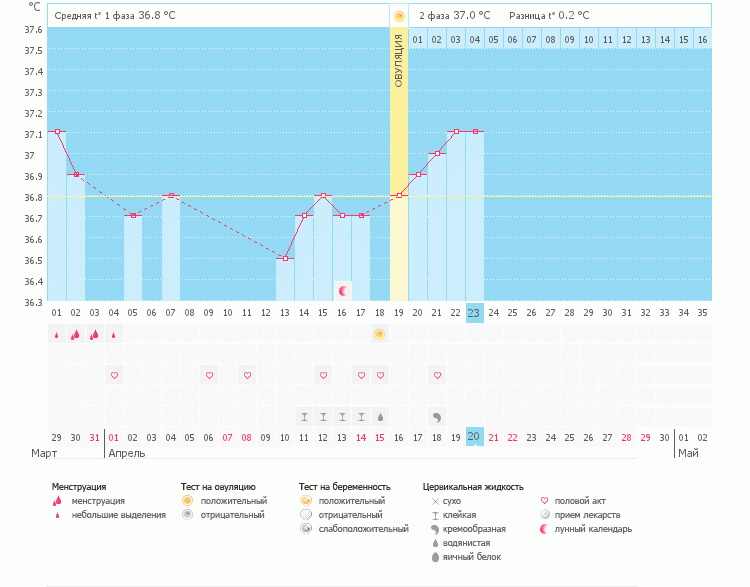Click the heart icon on cycle day 21
Screen dimensions: 750x587
(x=437, y=375)
